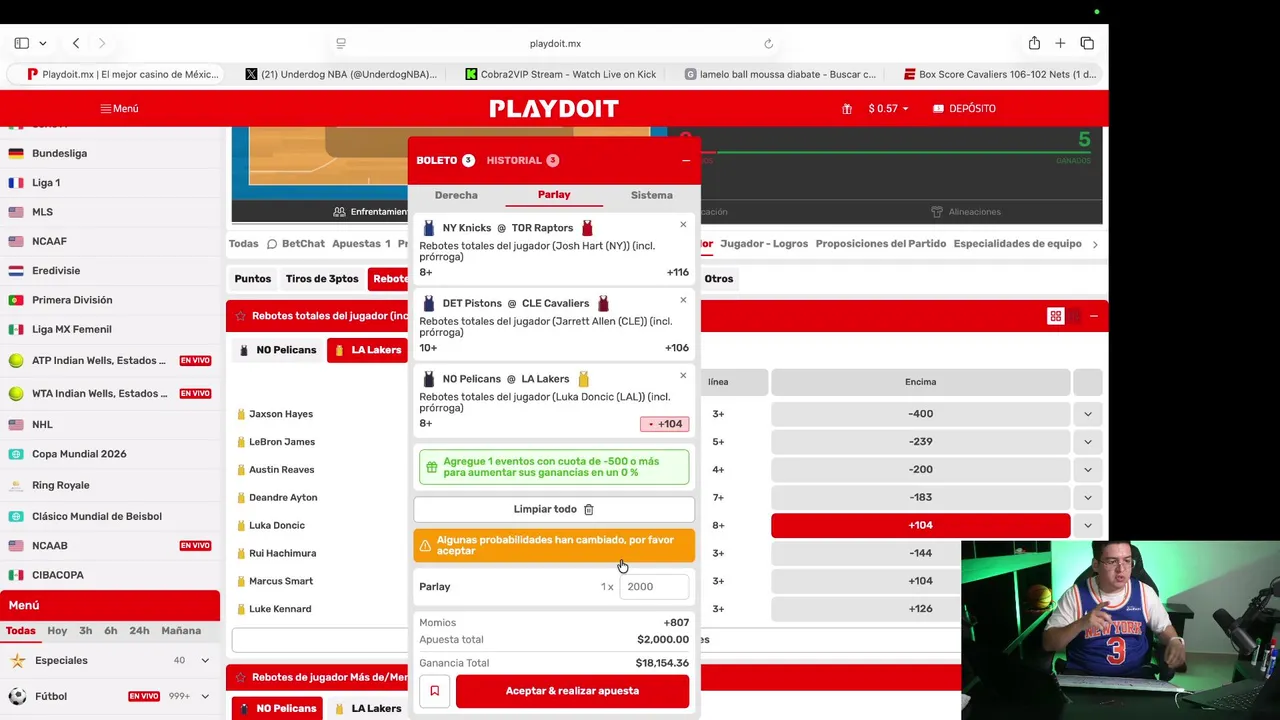Open the DEPÓSITO button
This screenshot has width=1280, height=720.
(x=964, y=108)
